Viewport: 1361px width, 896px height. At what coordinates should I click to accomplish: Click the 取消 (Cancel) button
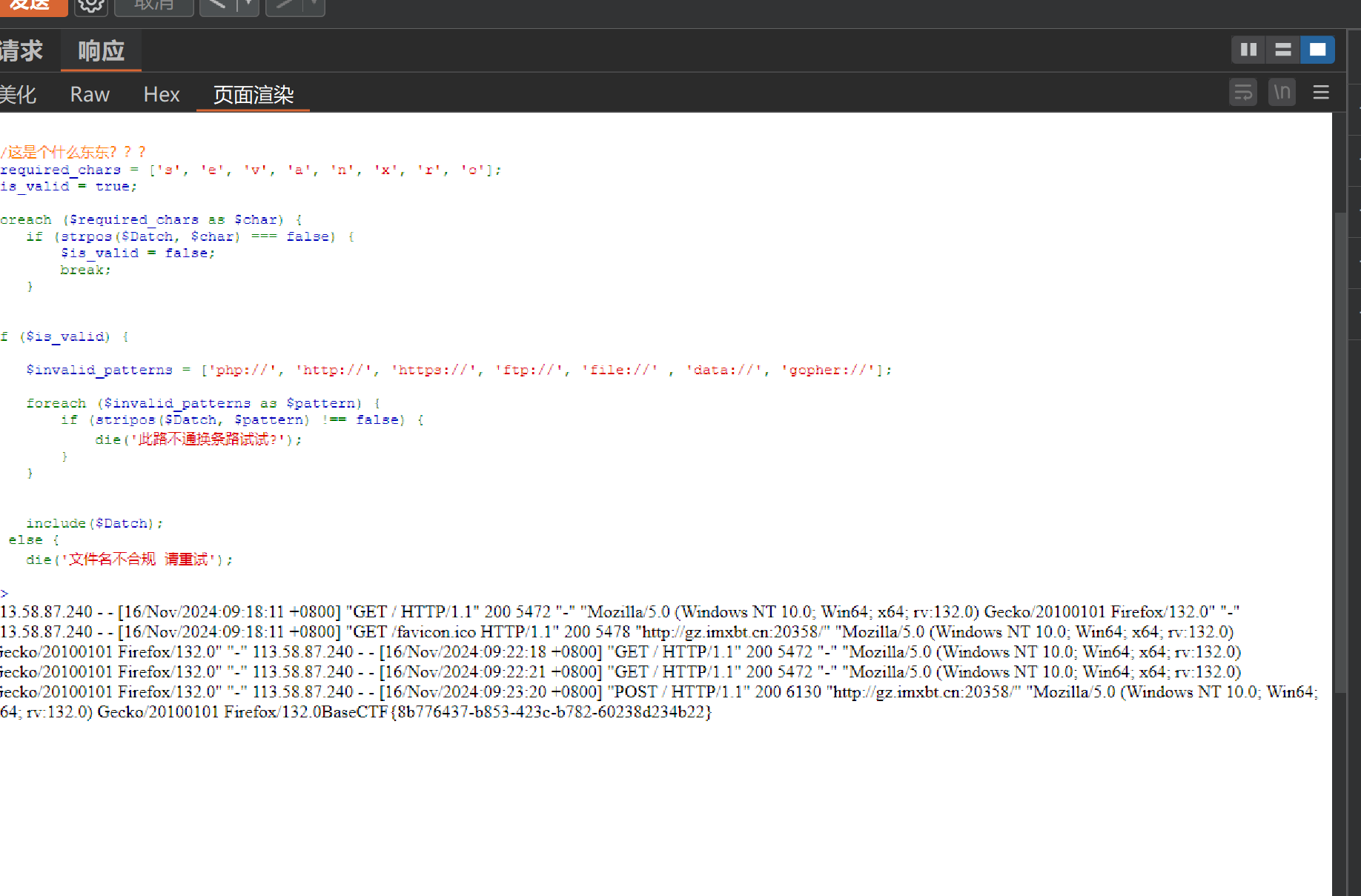click(x=154, y=6)
